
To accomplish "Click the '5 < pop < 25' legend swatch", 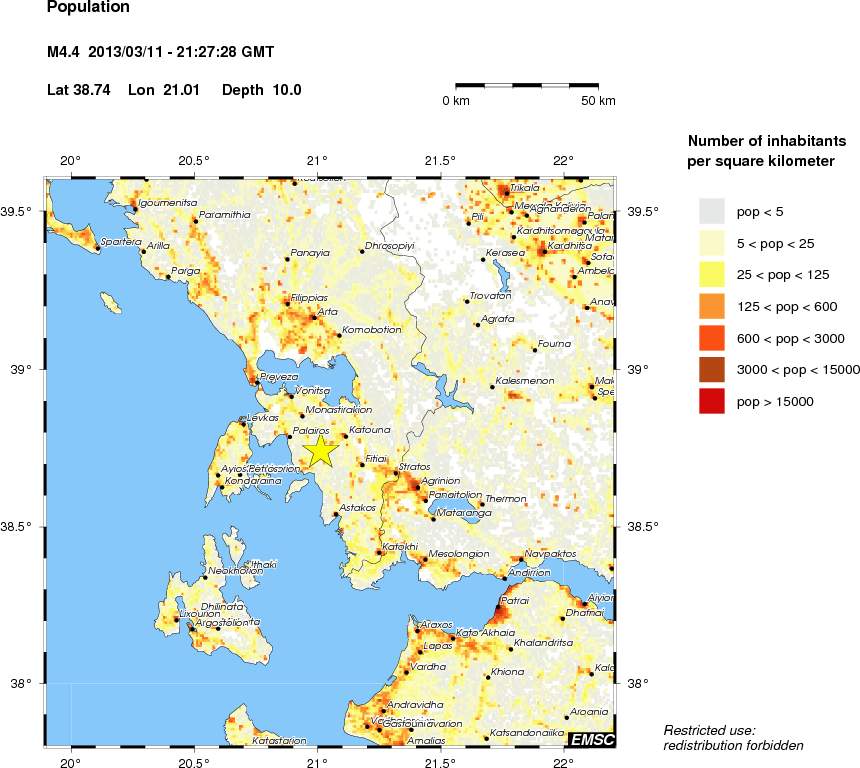I will pos(711,242).
